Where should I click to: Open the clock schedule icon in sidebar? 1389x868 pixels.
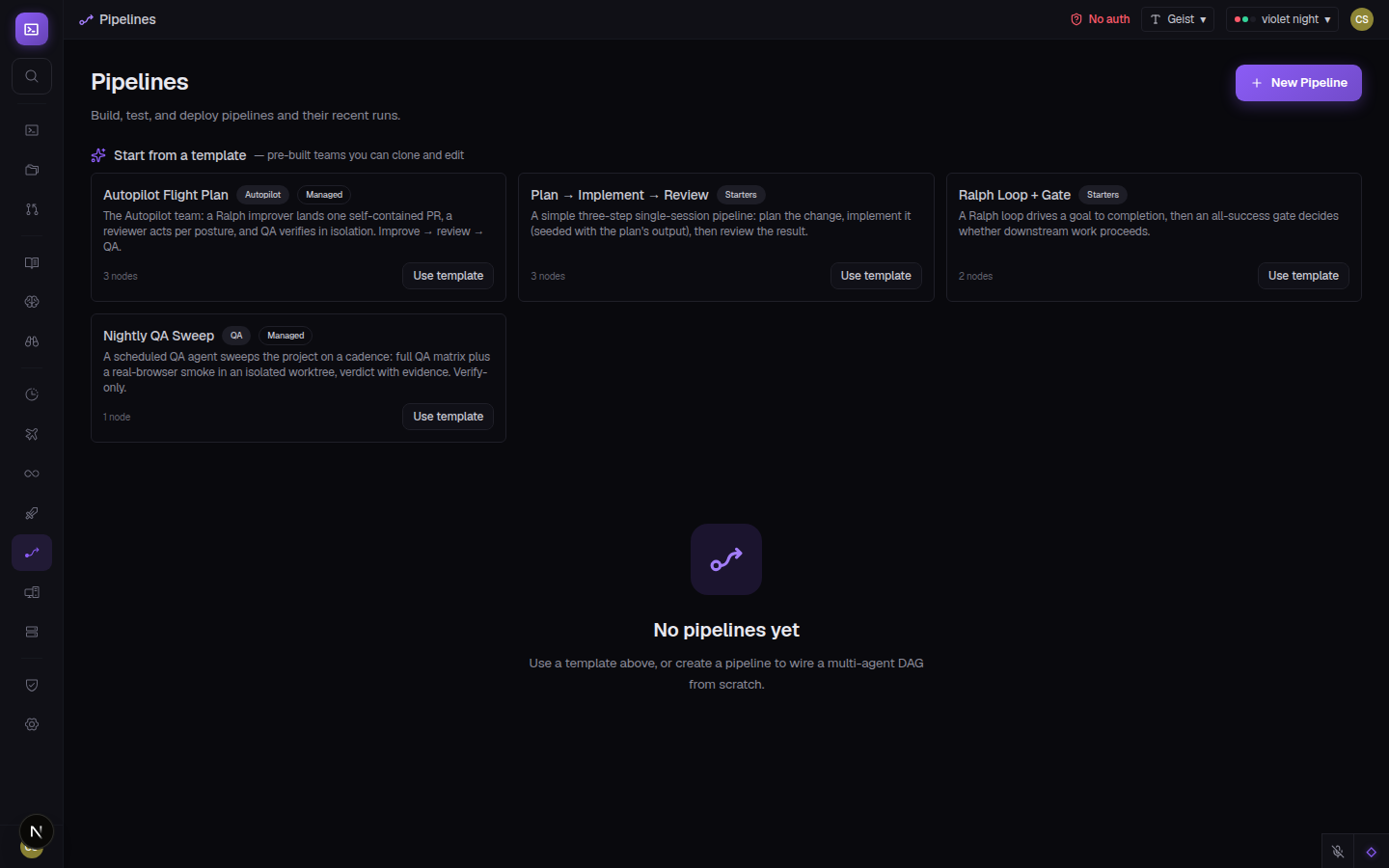pyautogui.click(x=32, y=394)
